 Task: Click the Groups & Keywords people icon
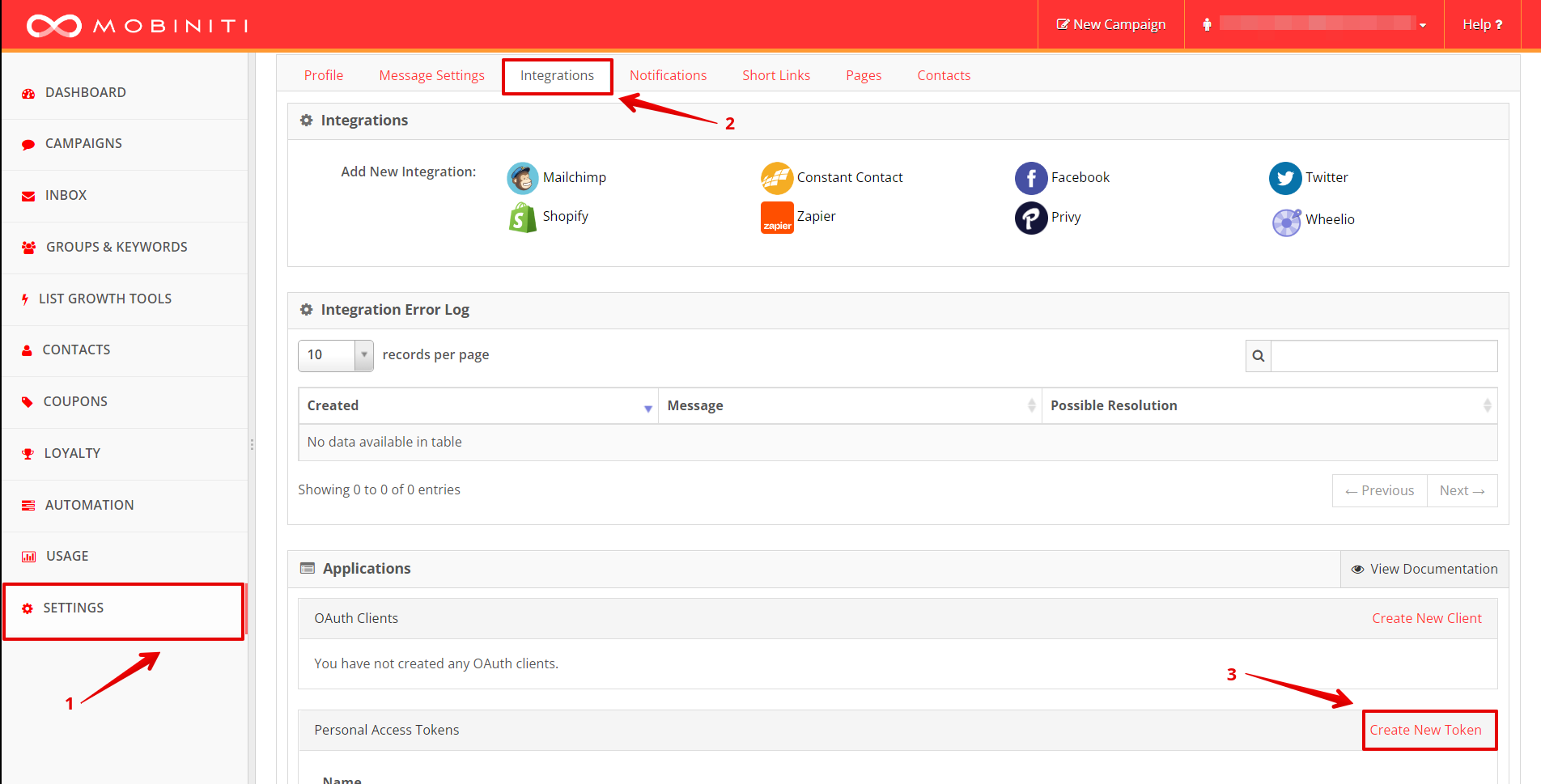[x=29, y=248]
